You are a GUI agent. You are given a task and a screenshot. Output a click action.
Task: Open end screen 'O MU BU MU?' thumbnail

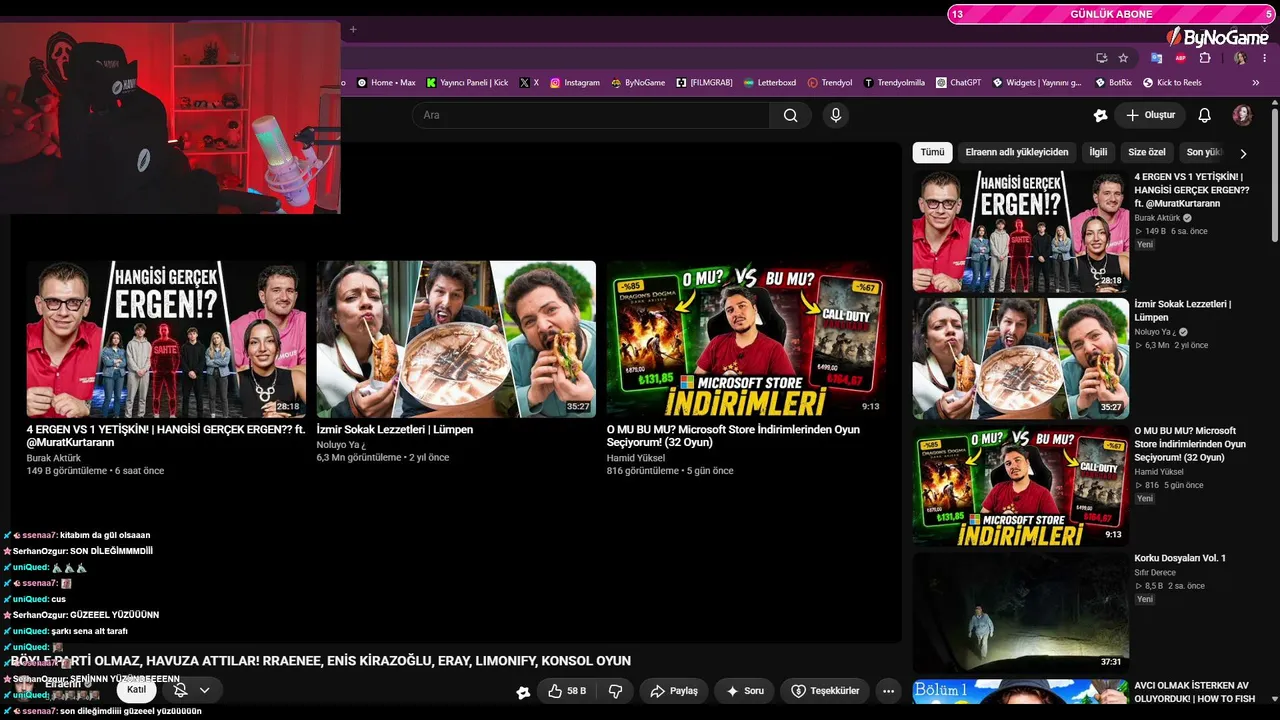[x=746, y=339]
